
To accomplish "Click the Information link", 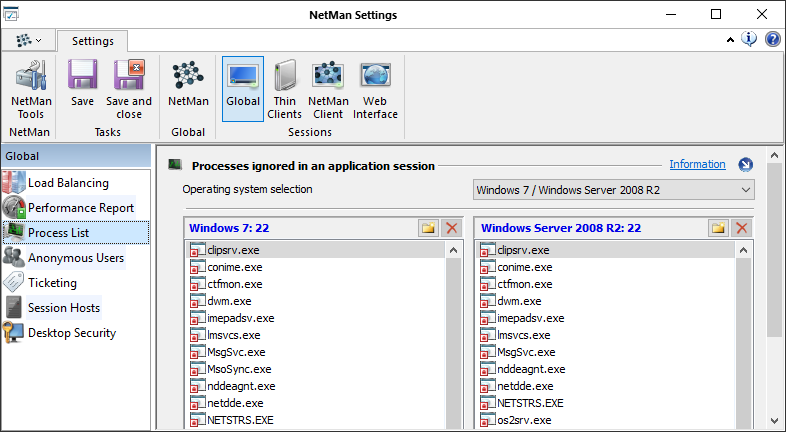I will click(x=697, y=165).
